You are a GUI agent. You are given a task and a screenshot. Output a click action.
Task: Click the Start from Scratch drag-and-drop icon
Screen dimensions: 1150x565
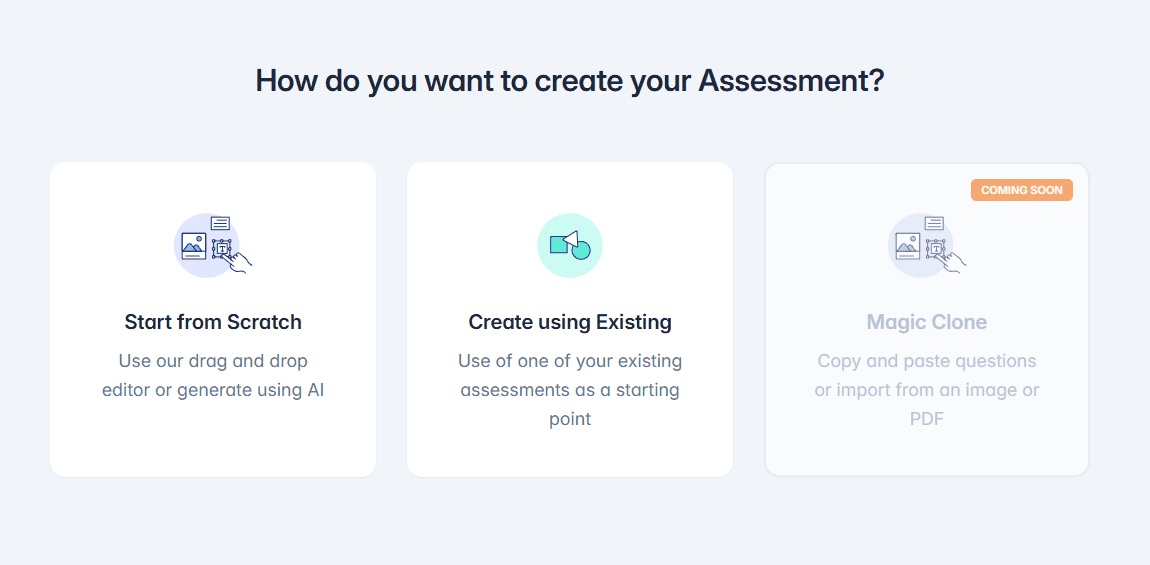(212, 244)
